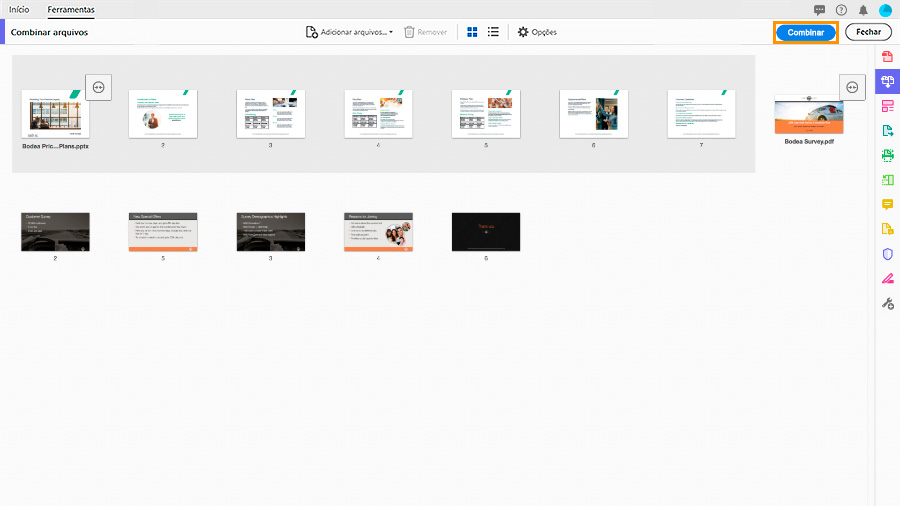Expand the Bodea Survey.pdf pages
The image size is (900, 506).
(852, 87)
